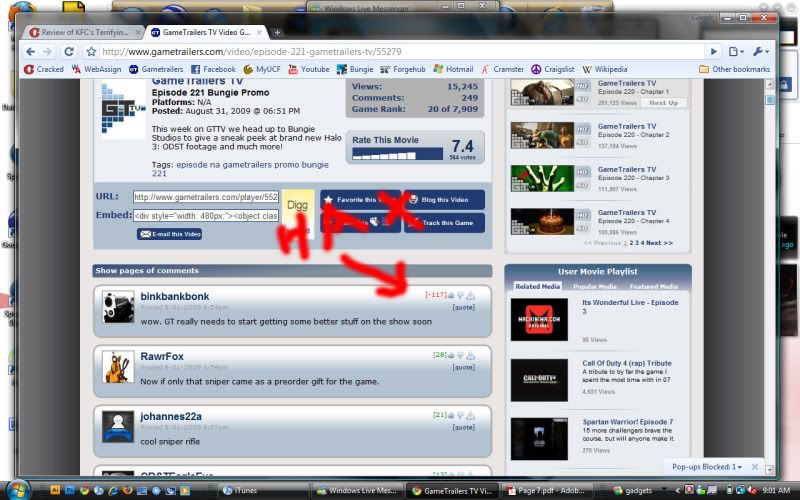Select the Featured Media tab
Viewport: 800px width, 500px height.
[x=653, y=287]
